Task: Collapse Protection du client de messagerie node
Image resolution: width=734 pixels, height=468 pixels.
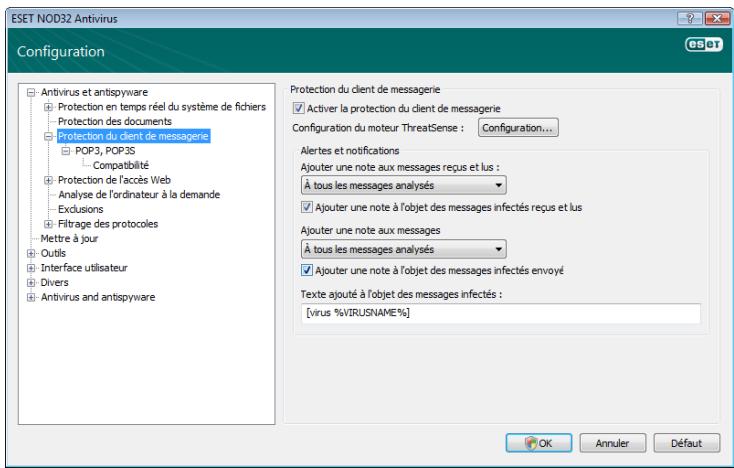Action: tap(48, 136)
